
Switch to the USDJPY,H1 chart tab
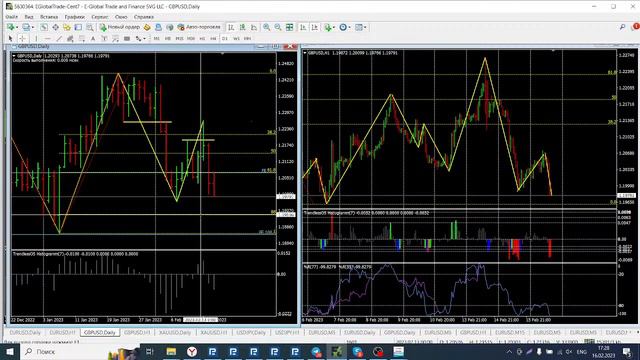pos(287,333)
